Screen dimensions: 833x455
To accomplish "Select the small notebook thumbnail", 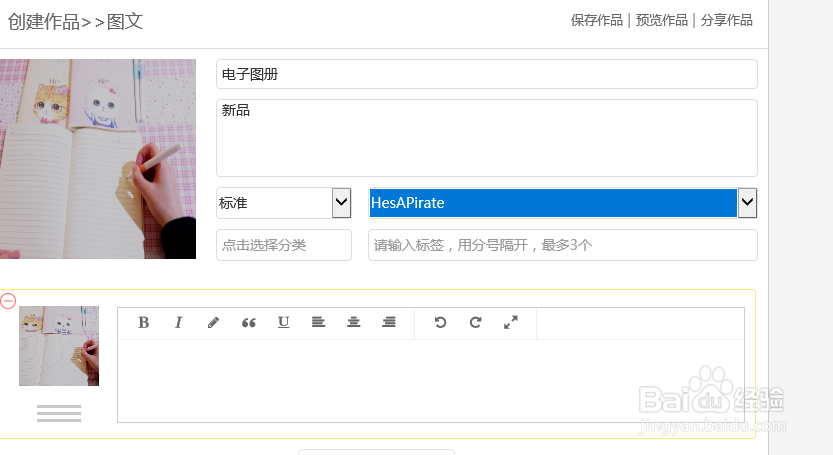I will (x=59, y=346).
